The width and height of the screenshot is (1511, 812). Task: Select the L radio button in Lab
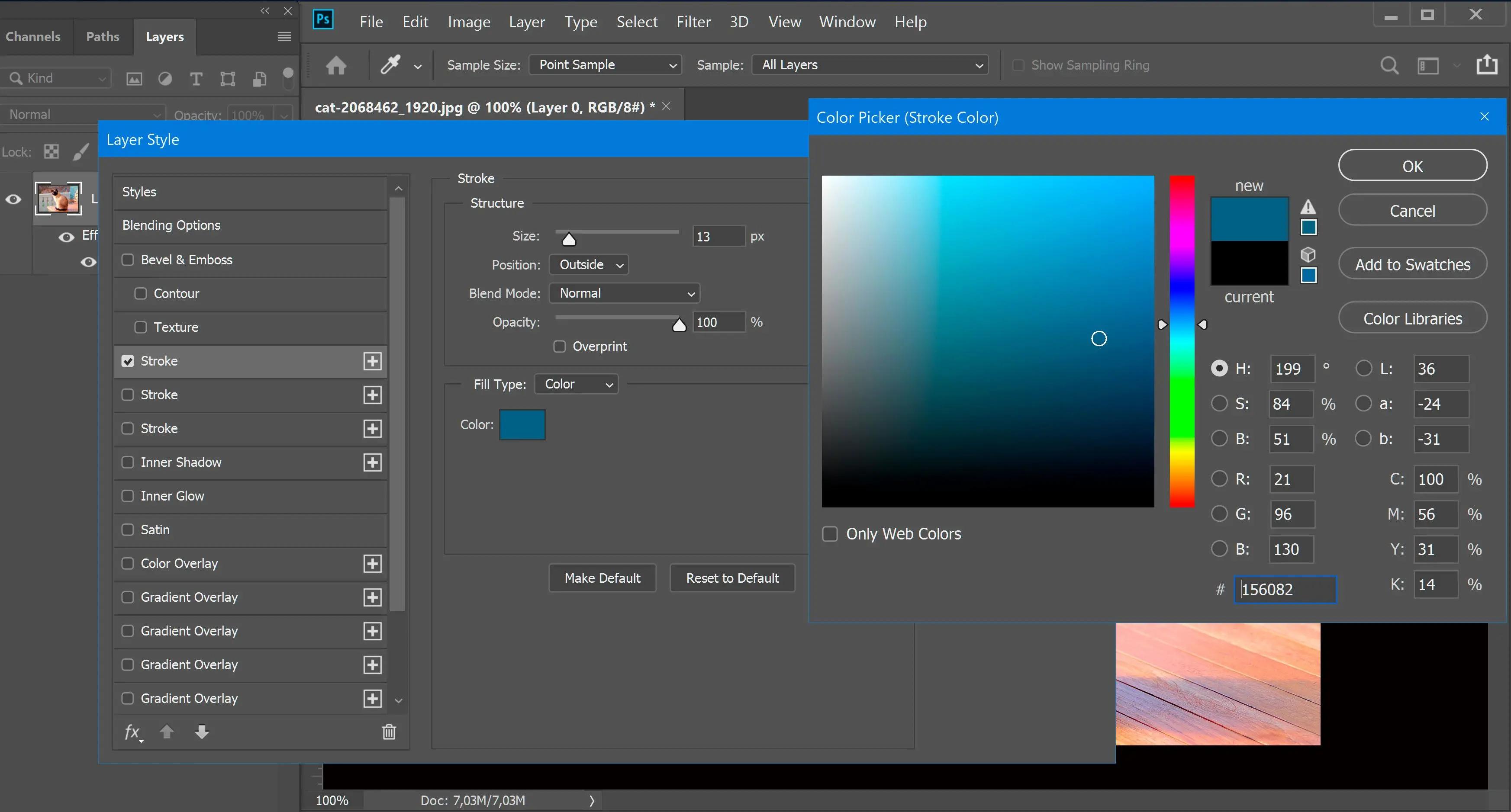pyautogui.click(x=1362, y=368)
